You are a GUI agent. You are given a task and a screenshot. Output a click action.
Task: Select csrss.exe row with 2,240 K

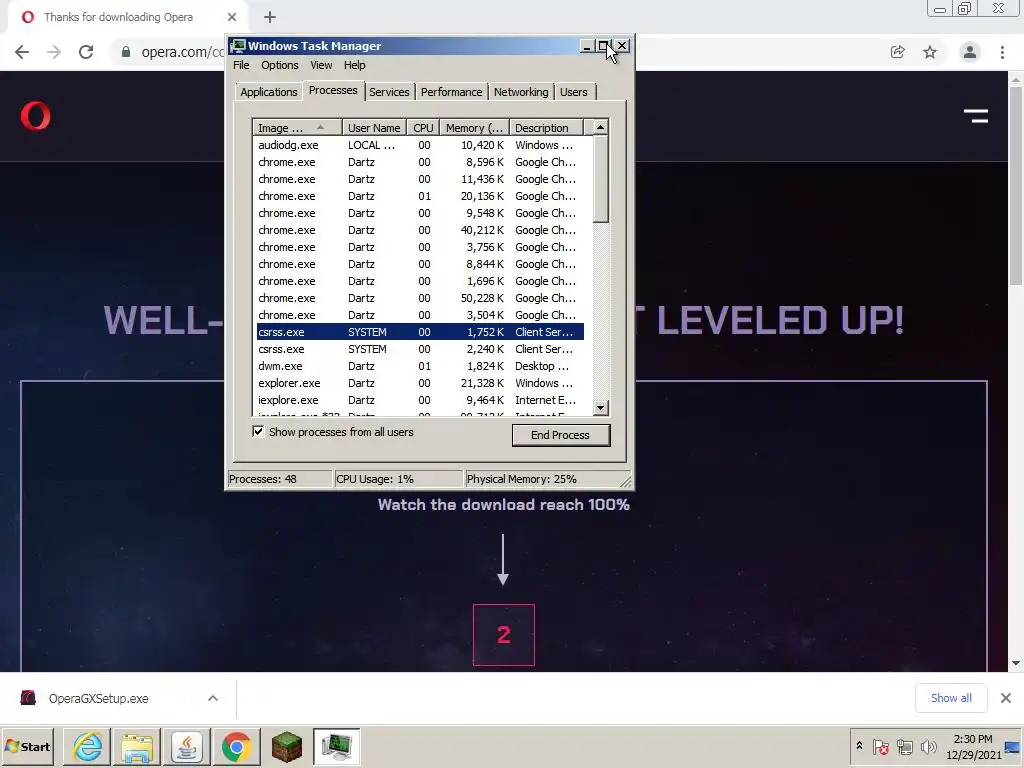tap(421, 349)
